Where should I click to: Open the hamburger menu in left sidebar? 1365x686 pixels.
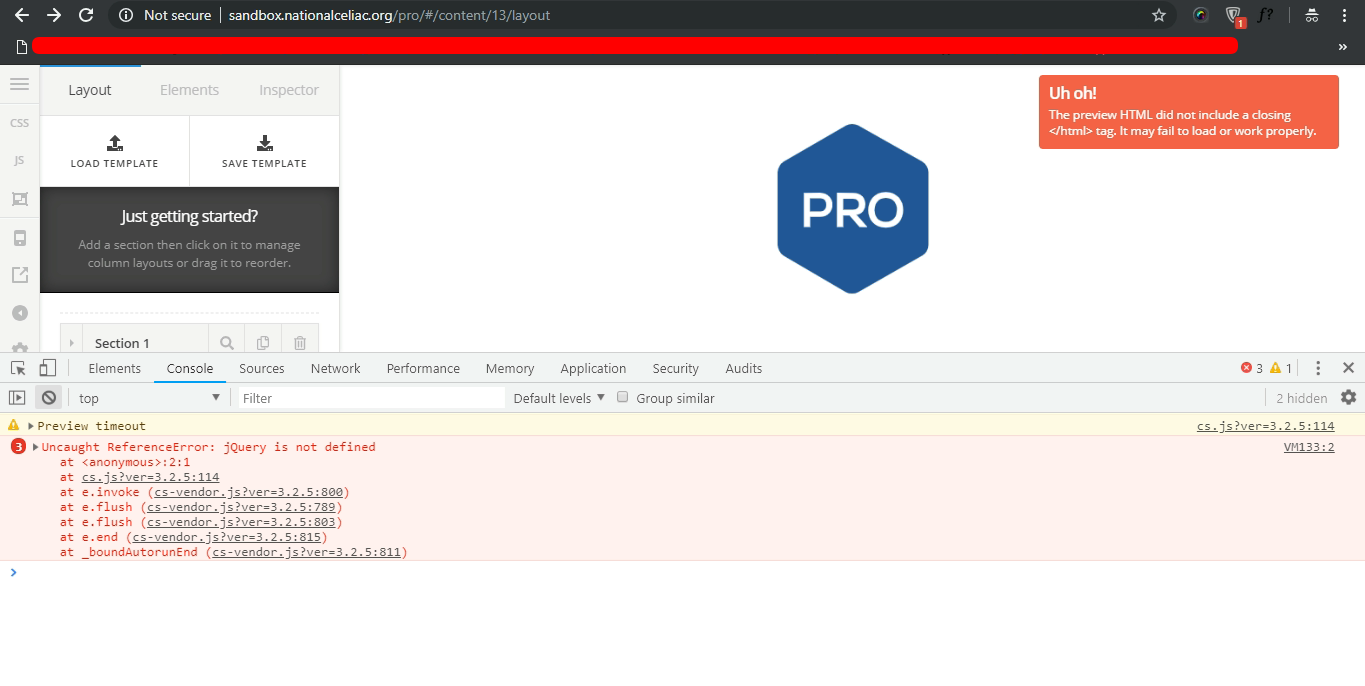[x=19, y=84]
